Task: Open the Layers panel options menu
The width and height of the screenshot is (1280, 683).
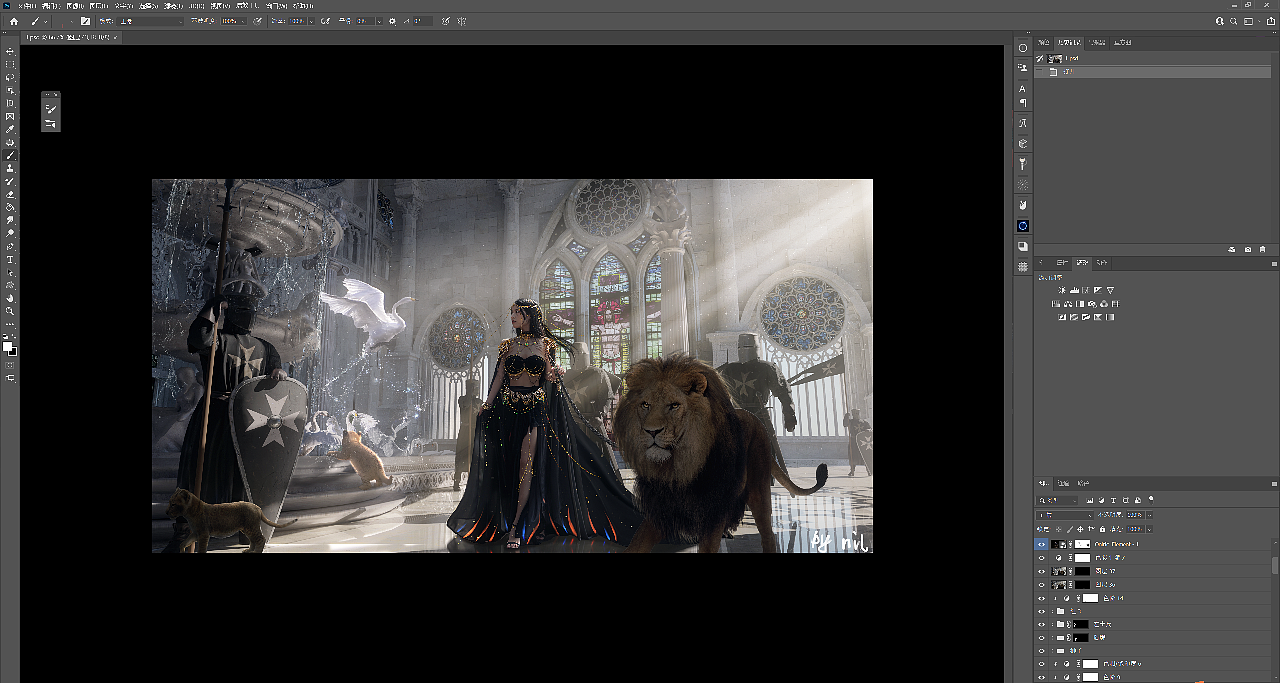Action: click(1274, 482)
